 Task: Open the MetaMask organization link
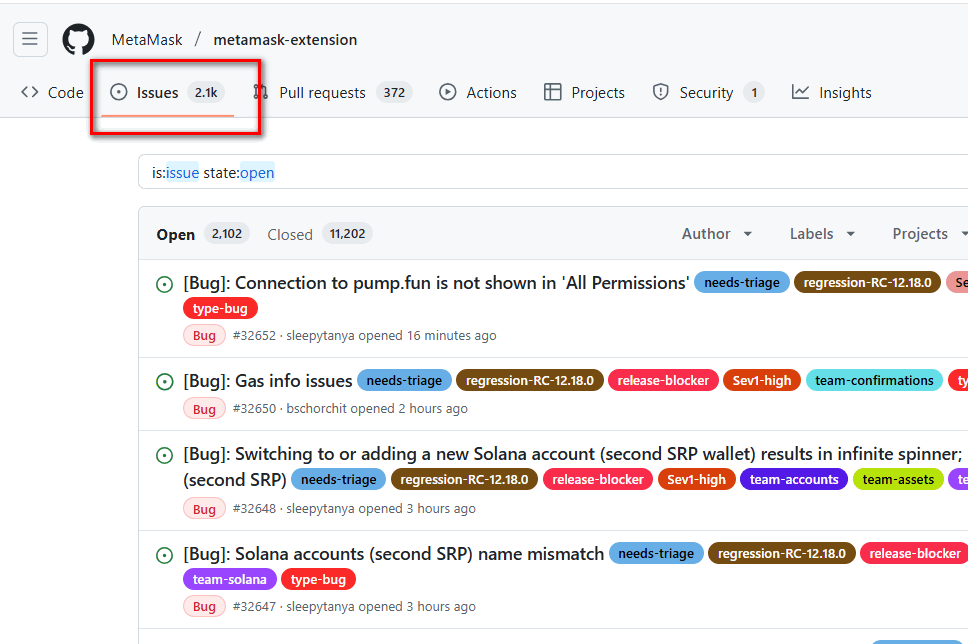point(147,40)
